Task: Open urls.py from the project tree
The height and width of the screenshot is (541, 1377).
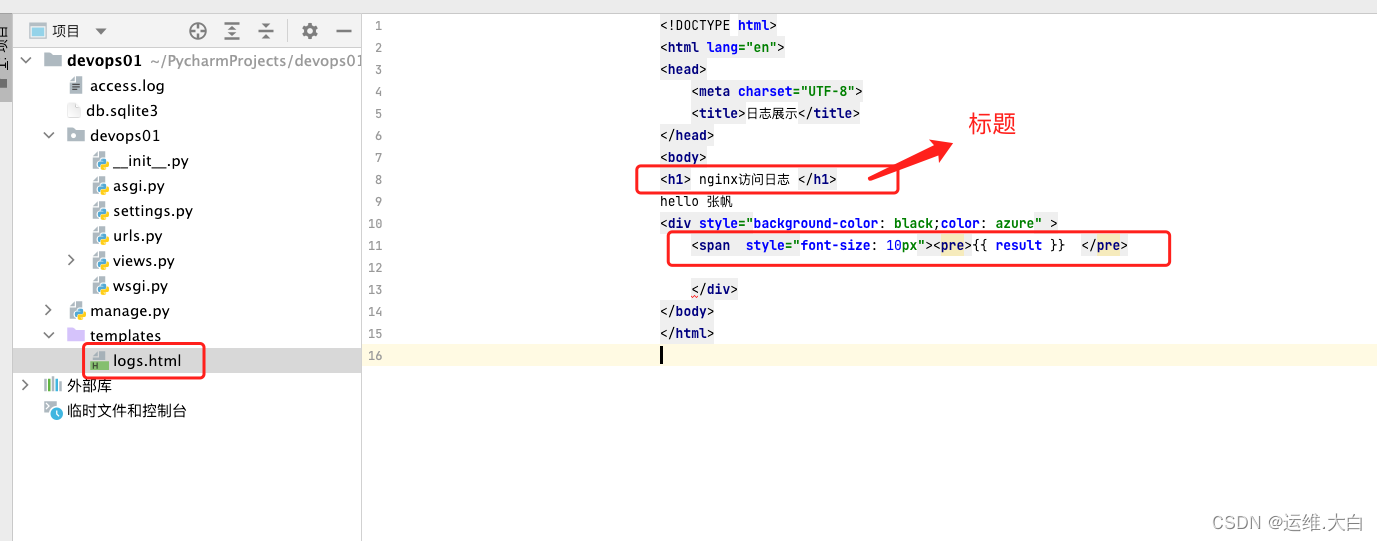Action: (138, 236)
